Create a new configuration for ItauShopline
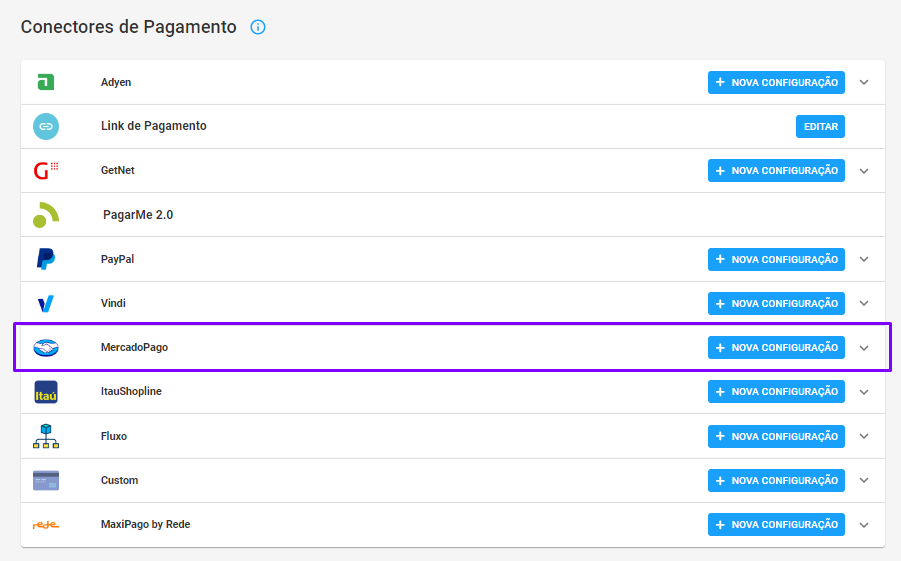Screen dimensions: 901x561 (776, 391)
